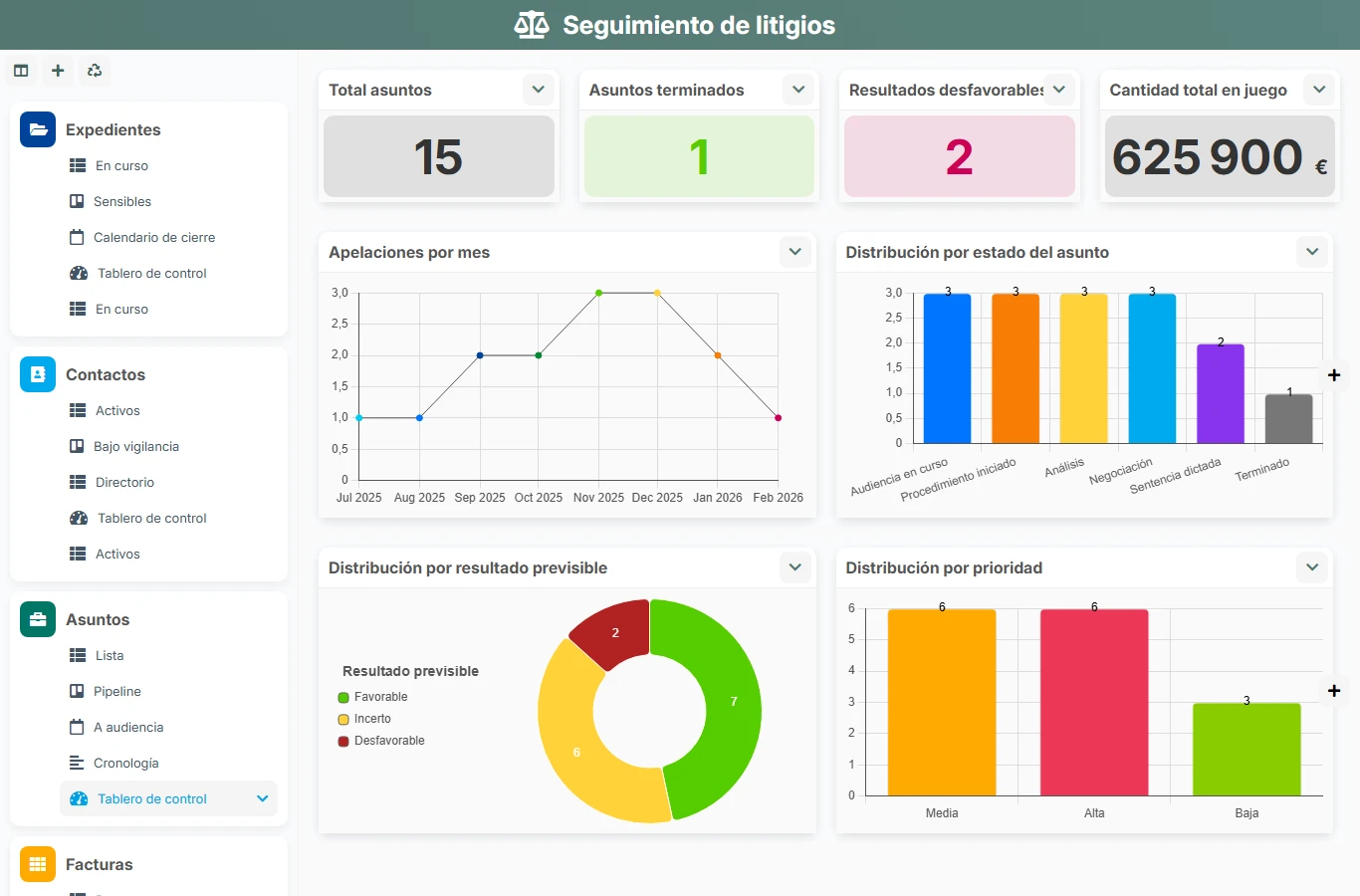This screenshot has height=896, width=1360.
Task: Open the Asuntos terminados card dropdown
Action: 798,90
